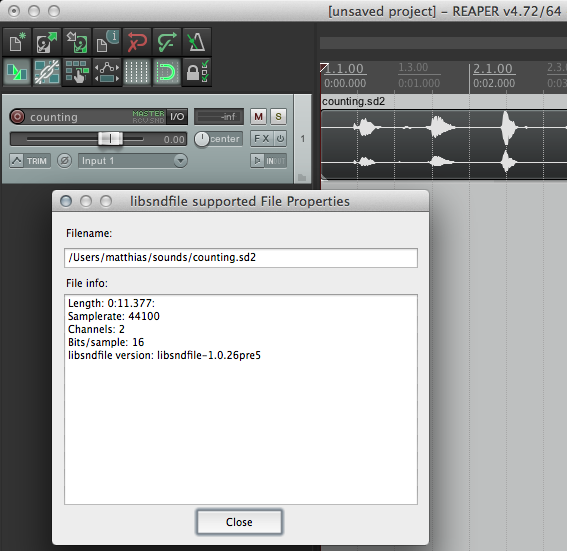
Task: Toggle the grid lines icon
Action: tap(137, 72)
